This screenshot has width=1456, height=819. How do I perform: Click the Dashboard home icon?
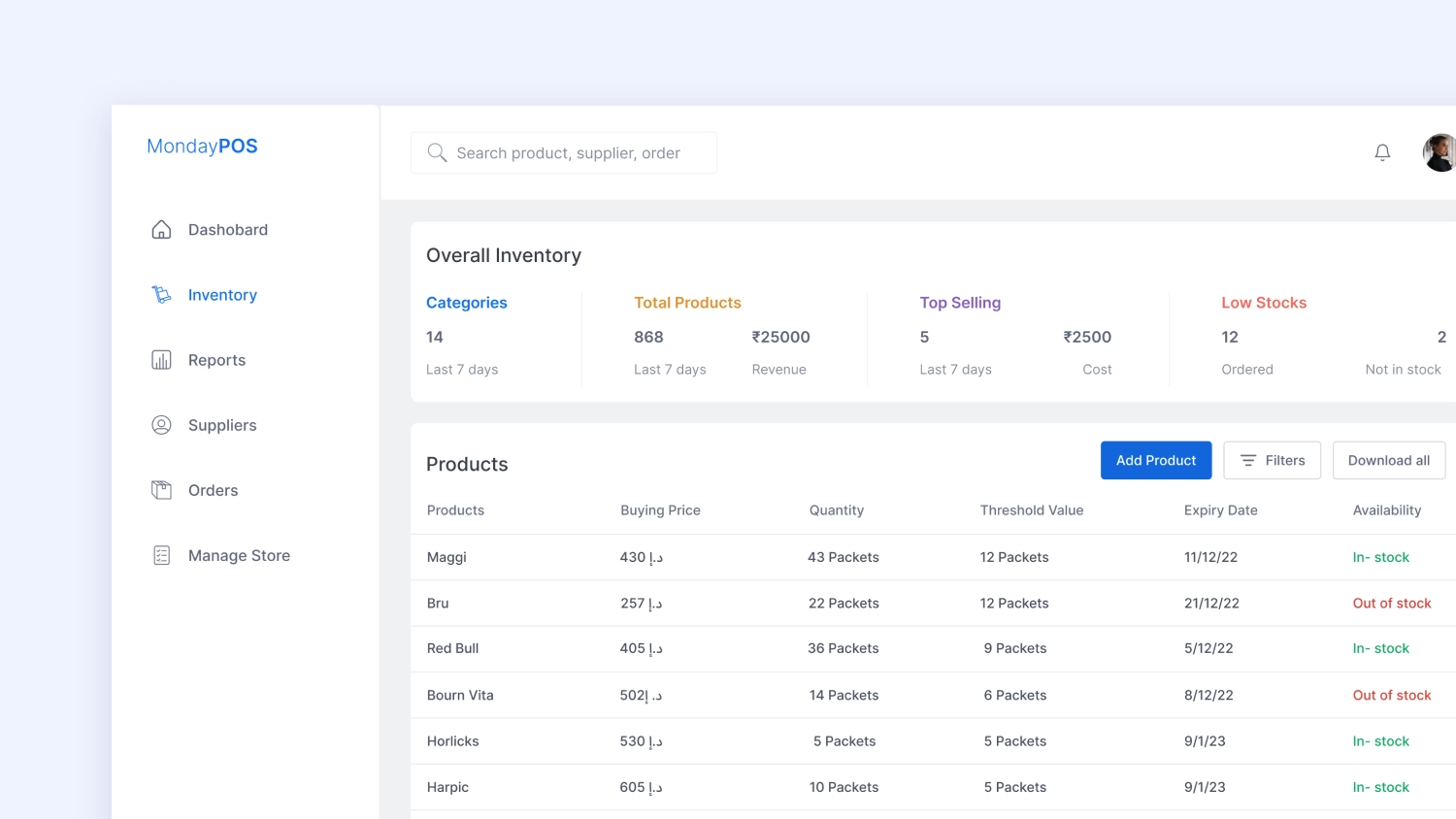(x=161, y=230)
